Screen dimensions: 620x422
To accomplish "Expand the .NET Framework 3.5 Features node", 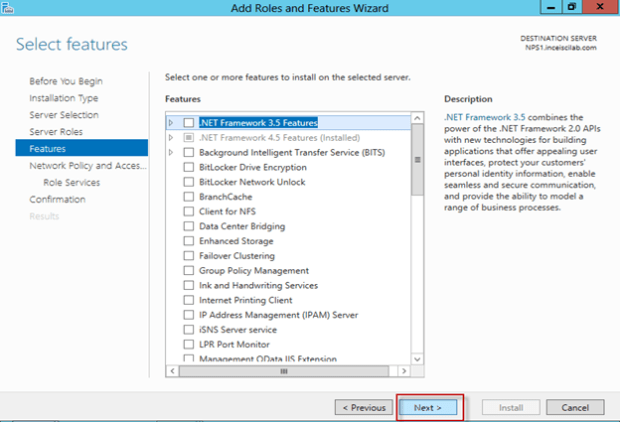I will 172,123.
